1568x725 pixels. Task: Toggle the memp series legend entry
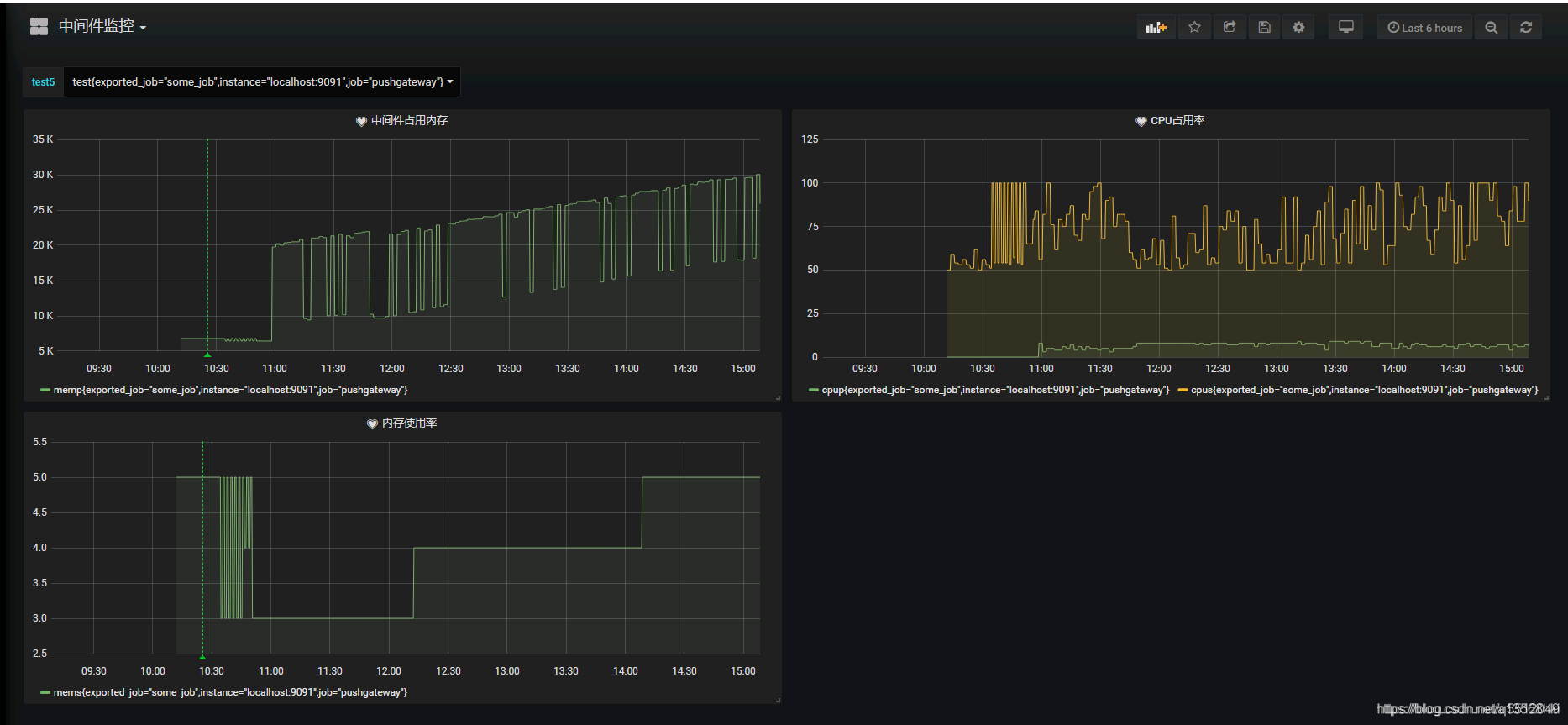point(230,390)
